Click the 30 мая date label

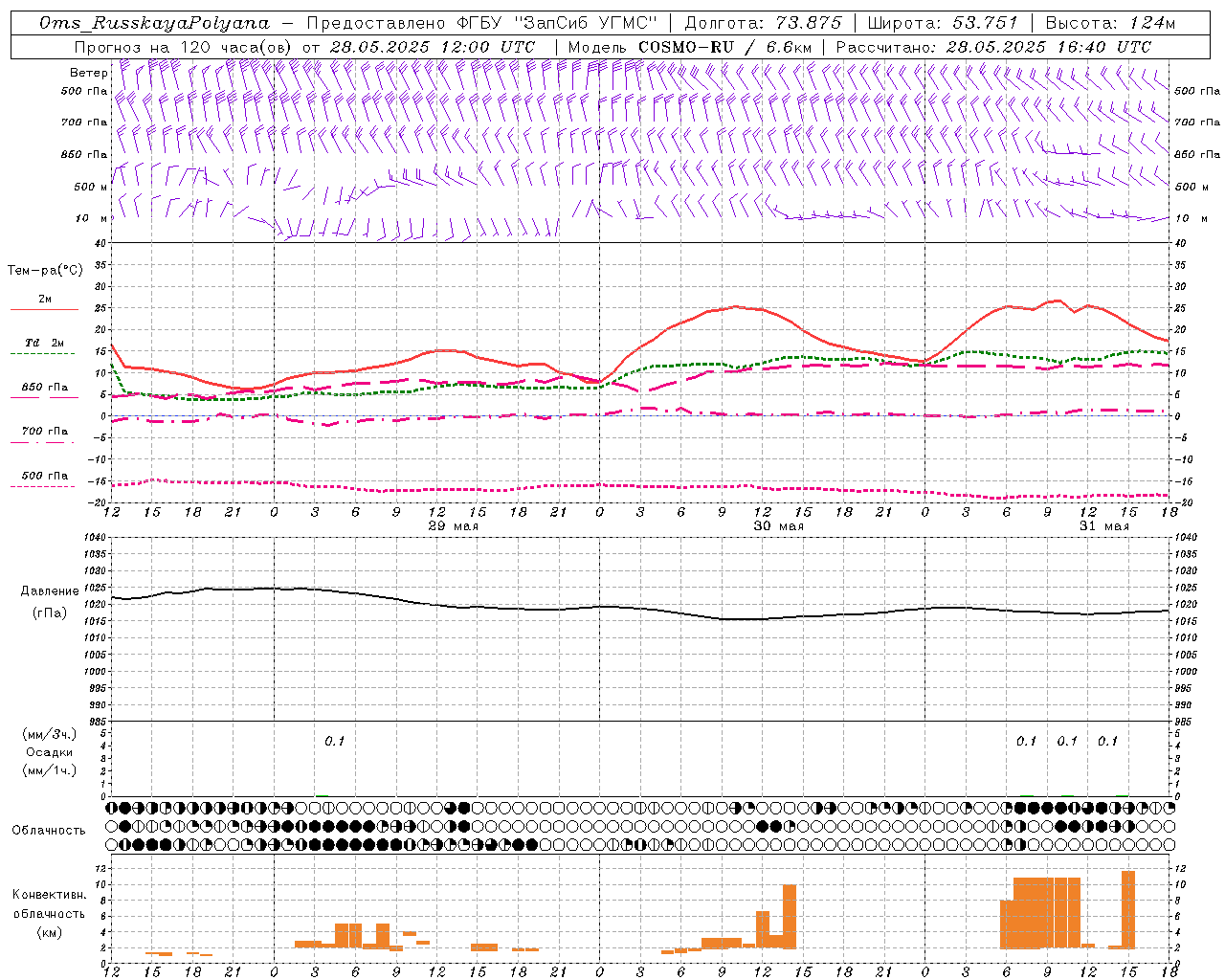point(779,526)
